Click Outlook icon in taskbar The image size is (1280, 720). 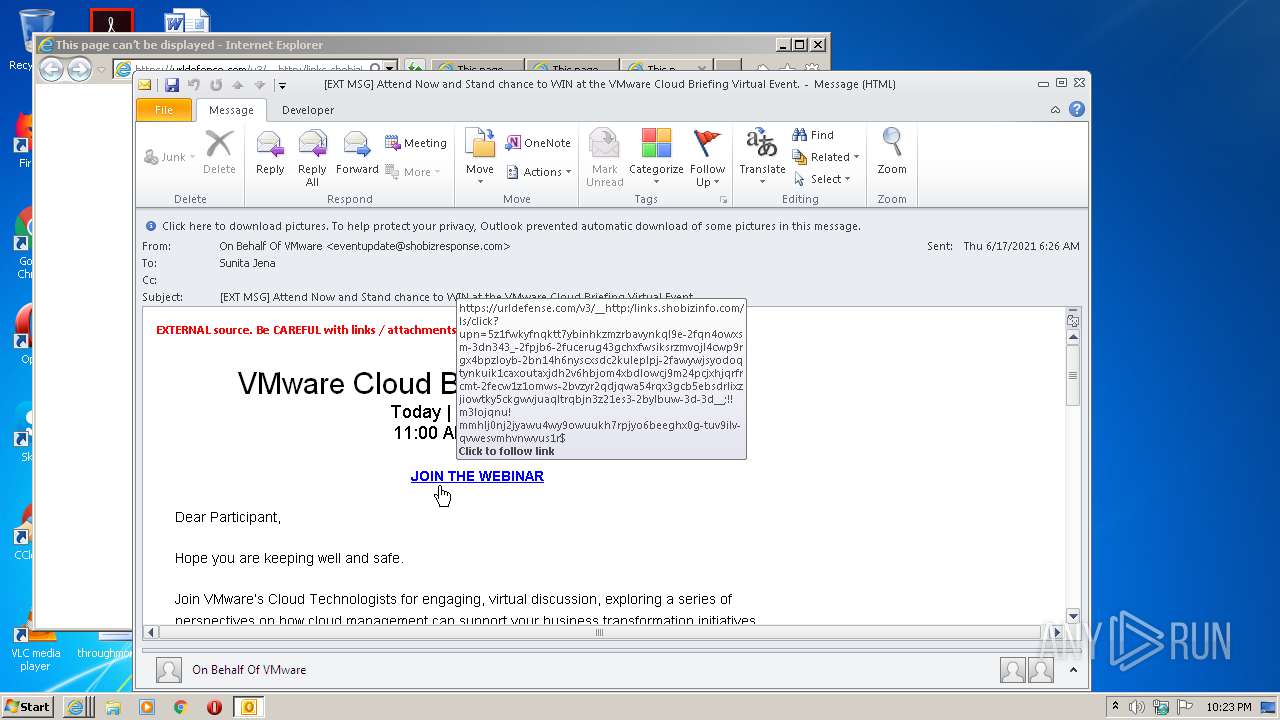click(249, 707)
